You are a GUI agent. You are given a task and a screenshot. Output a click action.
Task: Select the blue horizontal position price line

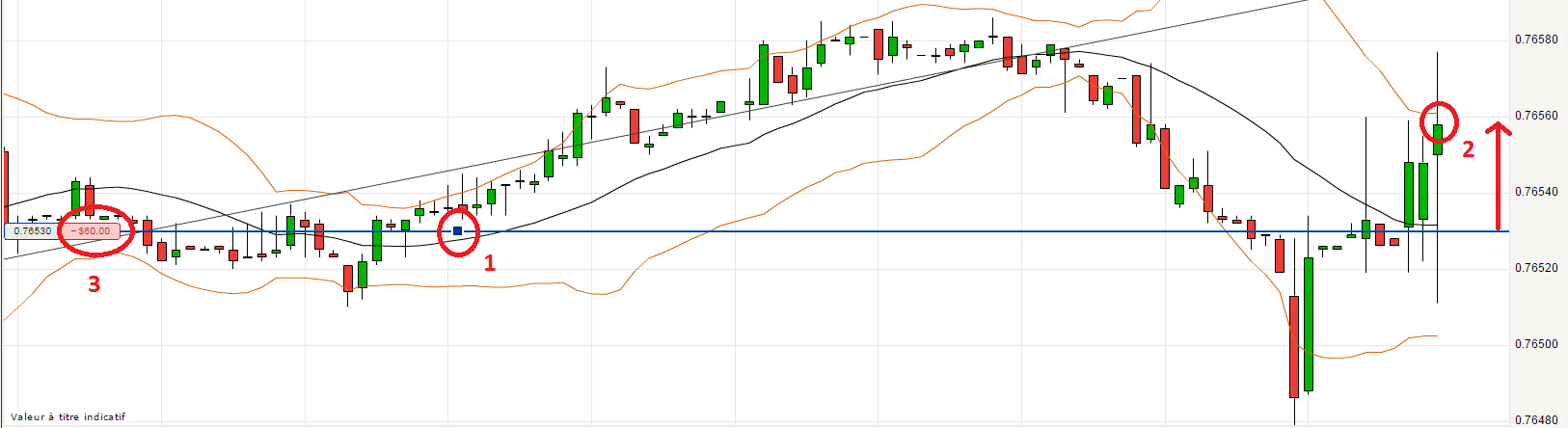click(868, 231)
